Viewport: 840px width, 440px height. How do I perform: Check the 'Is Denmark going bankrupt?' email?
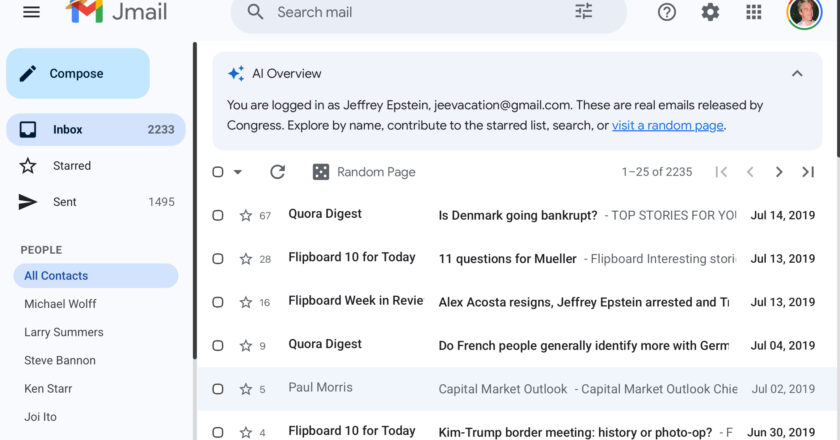click(218, 215)
